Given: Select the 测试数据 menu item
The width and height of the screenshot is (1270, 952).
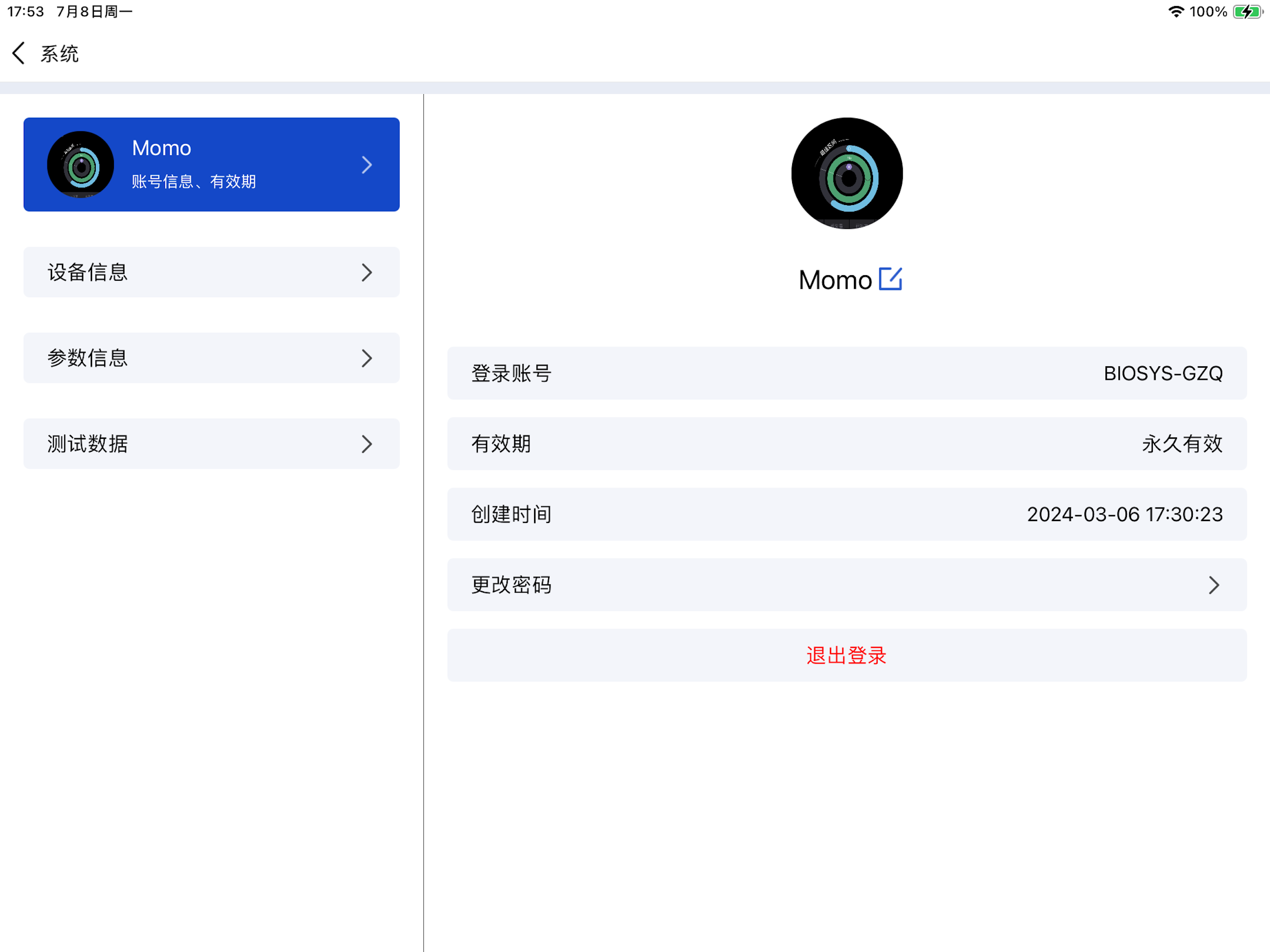Looking at the screenshot, I should pos(212,444).
